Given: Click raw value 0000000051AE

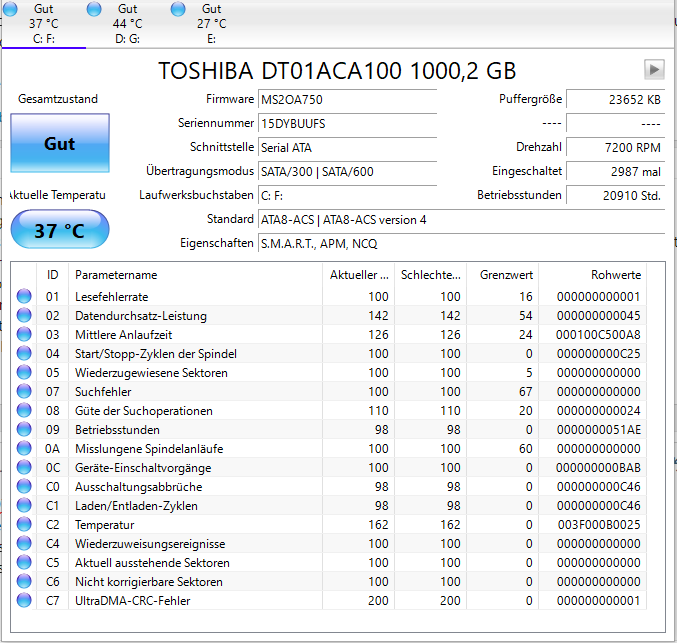Looking at the screenshot, I should pyautogui.click(x=599, y=430).
